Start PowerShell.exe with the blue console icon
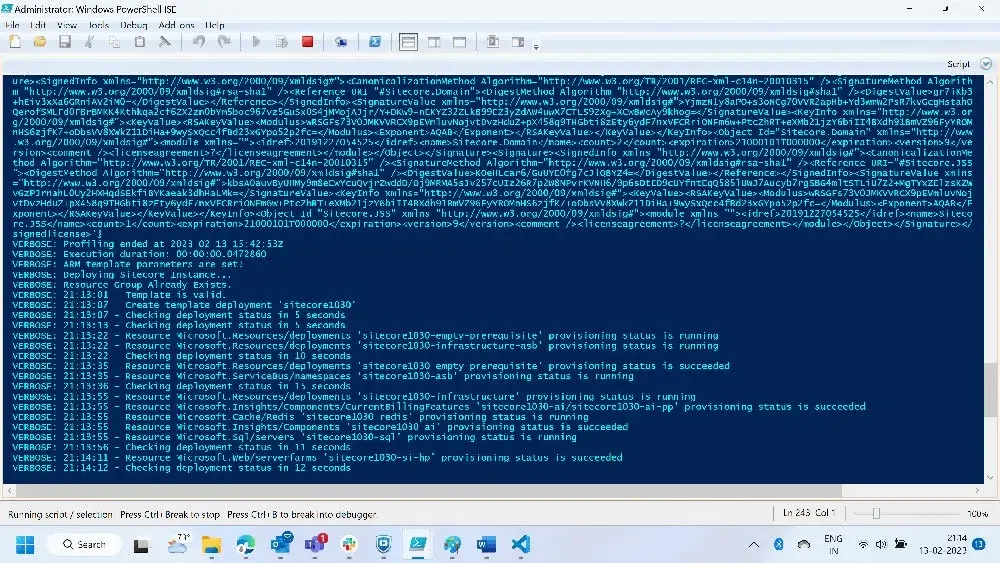 pyautogui.click(x=375, y=42)
